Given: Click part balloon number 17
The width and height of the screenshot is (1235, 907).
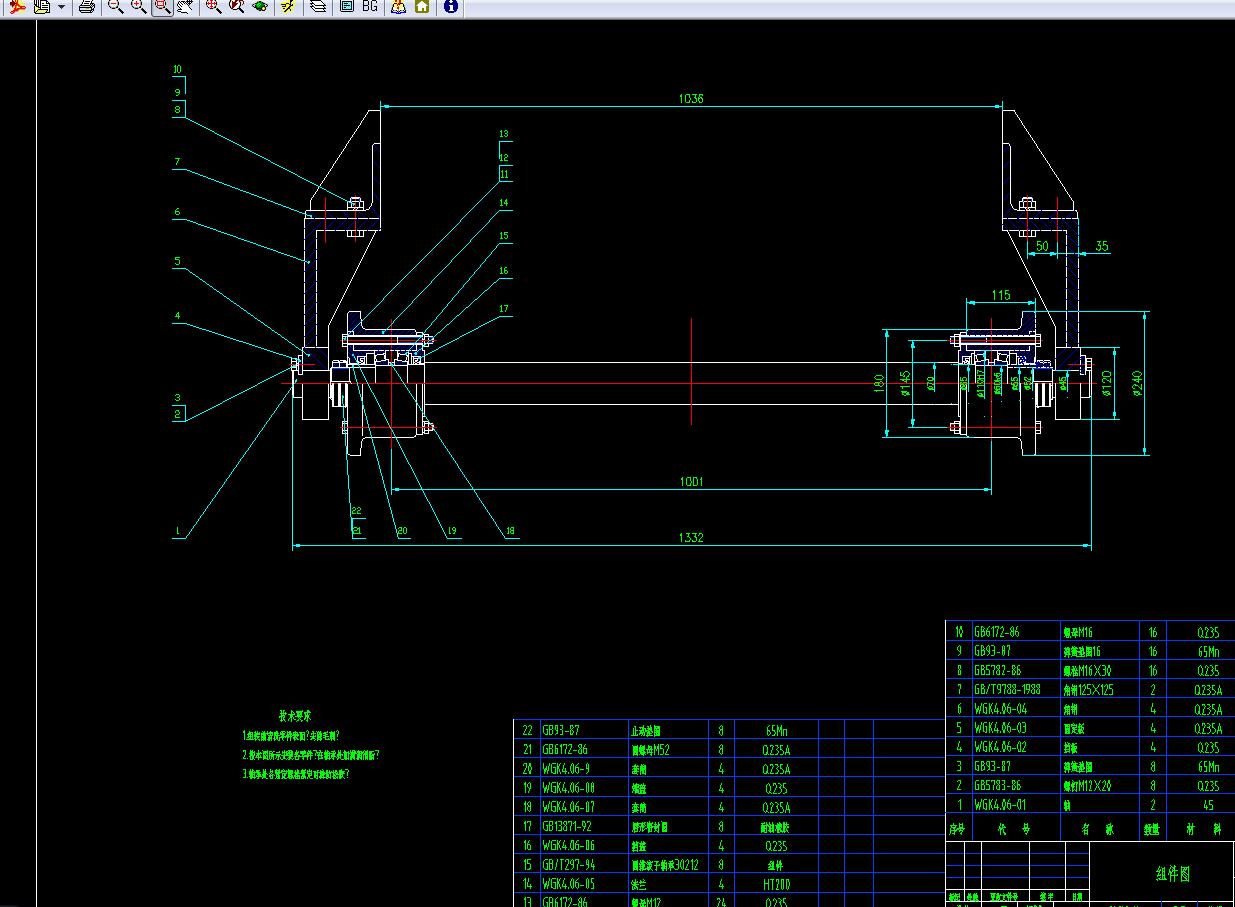Looking at the screenshot, I should point(504,309).
